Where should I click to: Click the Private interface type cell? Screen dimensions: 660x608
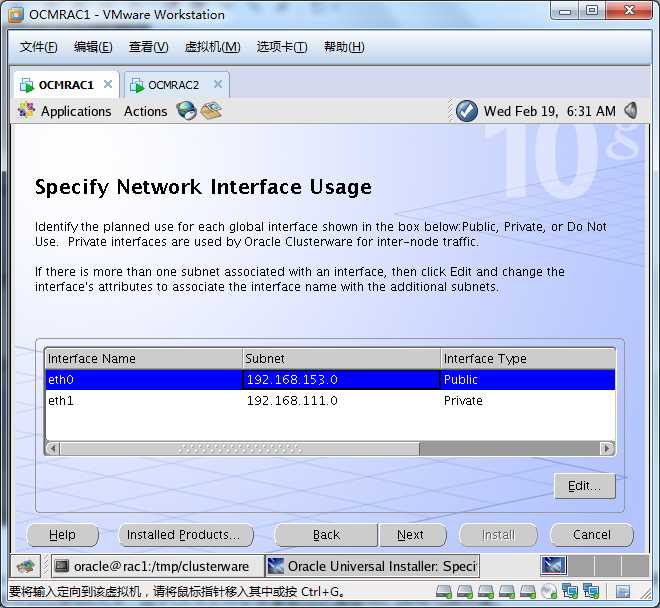[528, 400]
